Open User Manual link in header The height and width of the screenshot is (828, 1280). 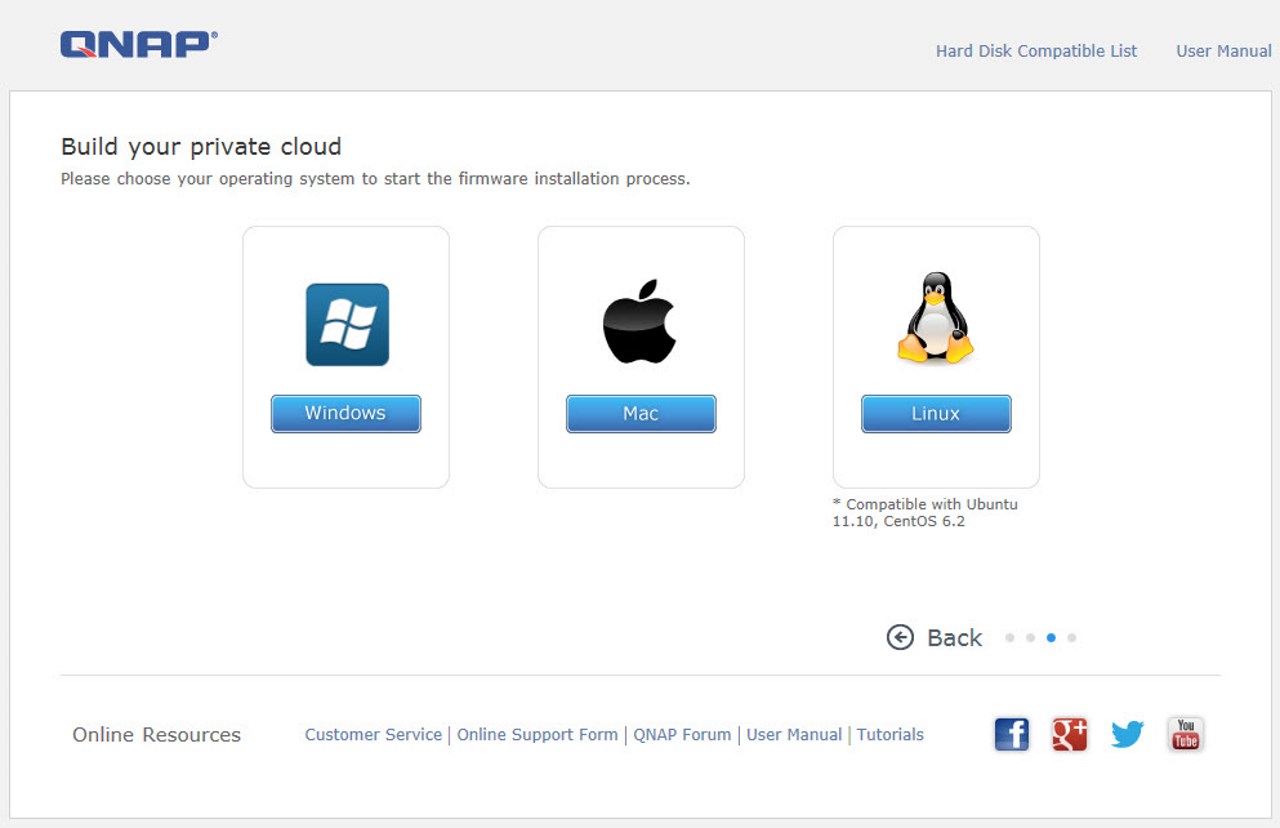(1224, 51)
